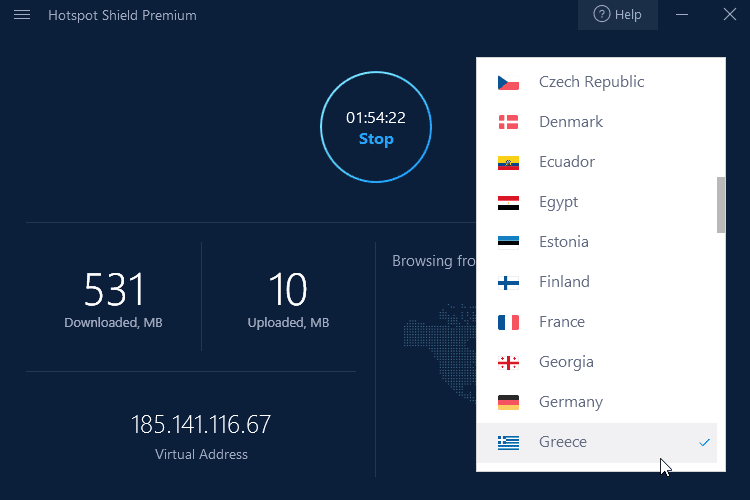Click the 531 Downloaded MB value

tap(114, 289)
